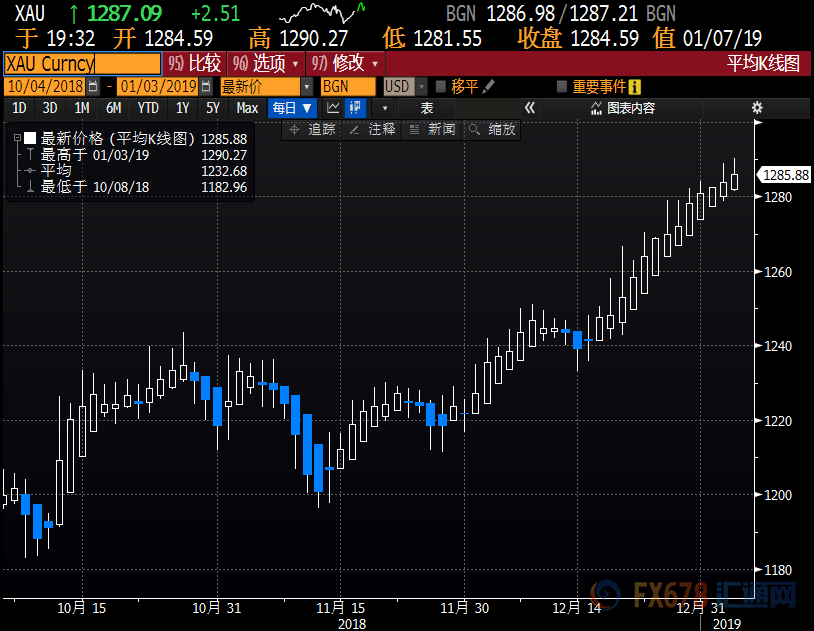Select the YTD time range tab
Screen dimensions: 814x631
(x=148, y=108)
